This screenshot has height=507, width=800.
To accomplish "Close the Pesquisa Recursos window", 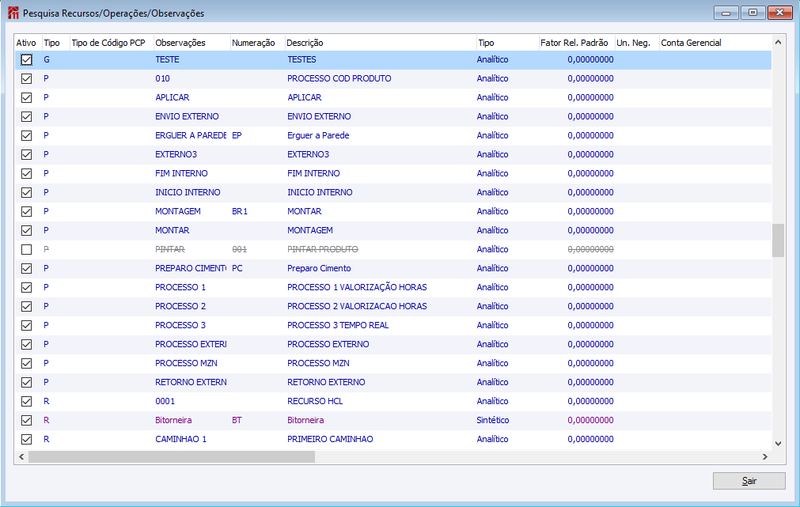I will (780, 13).
